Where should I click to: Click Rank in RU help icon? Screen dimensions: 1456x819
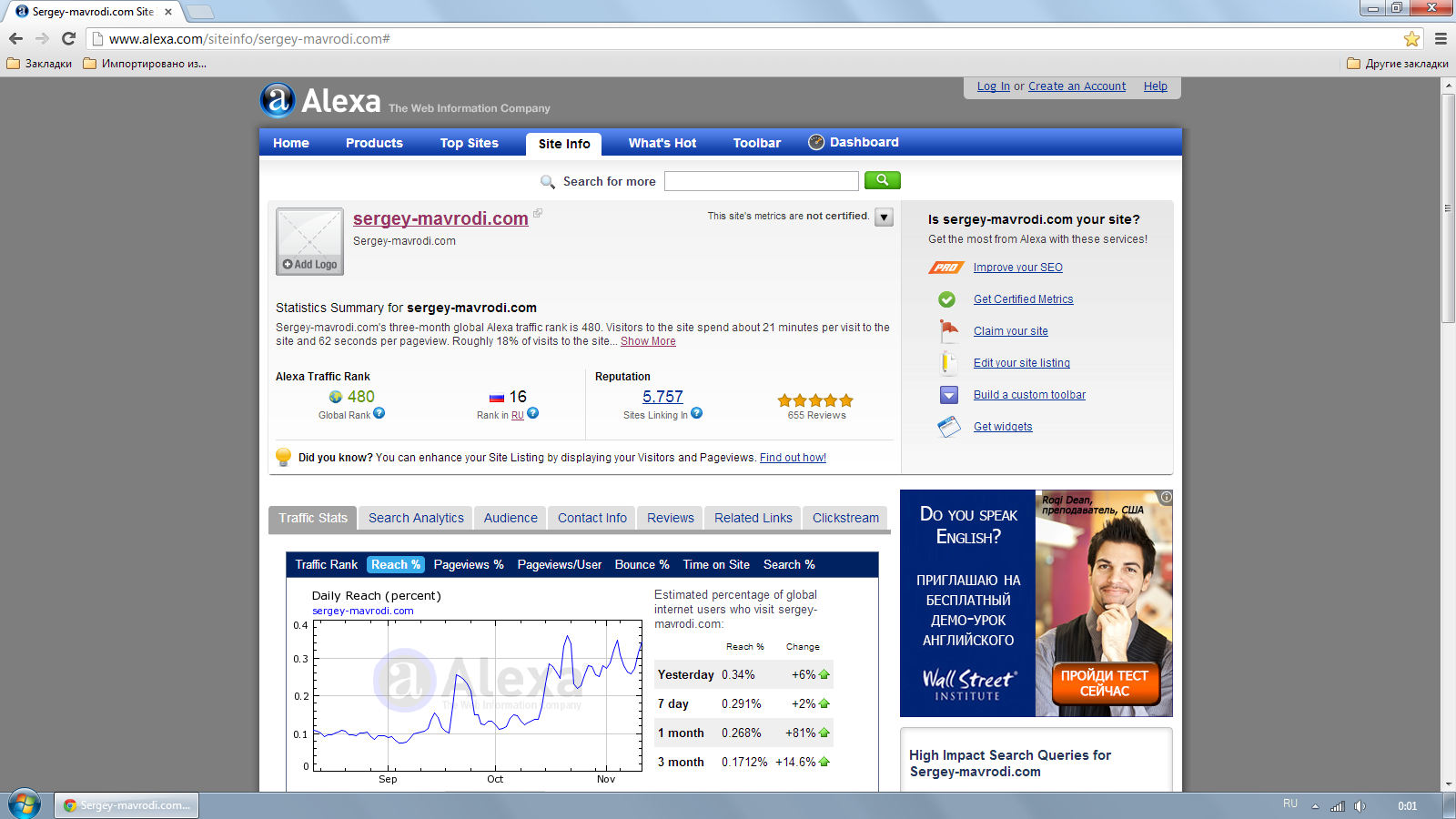533,413
